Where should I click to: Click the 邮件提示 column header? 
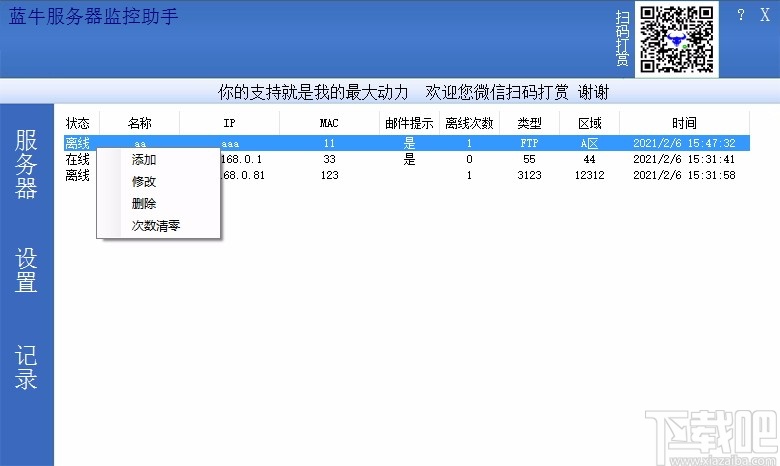409,123
